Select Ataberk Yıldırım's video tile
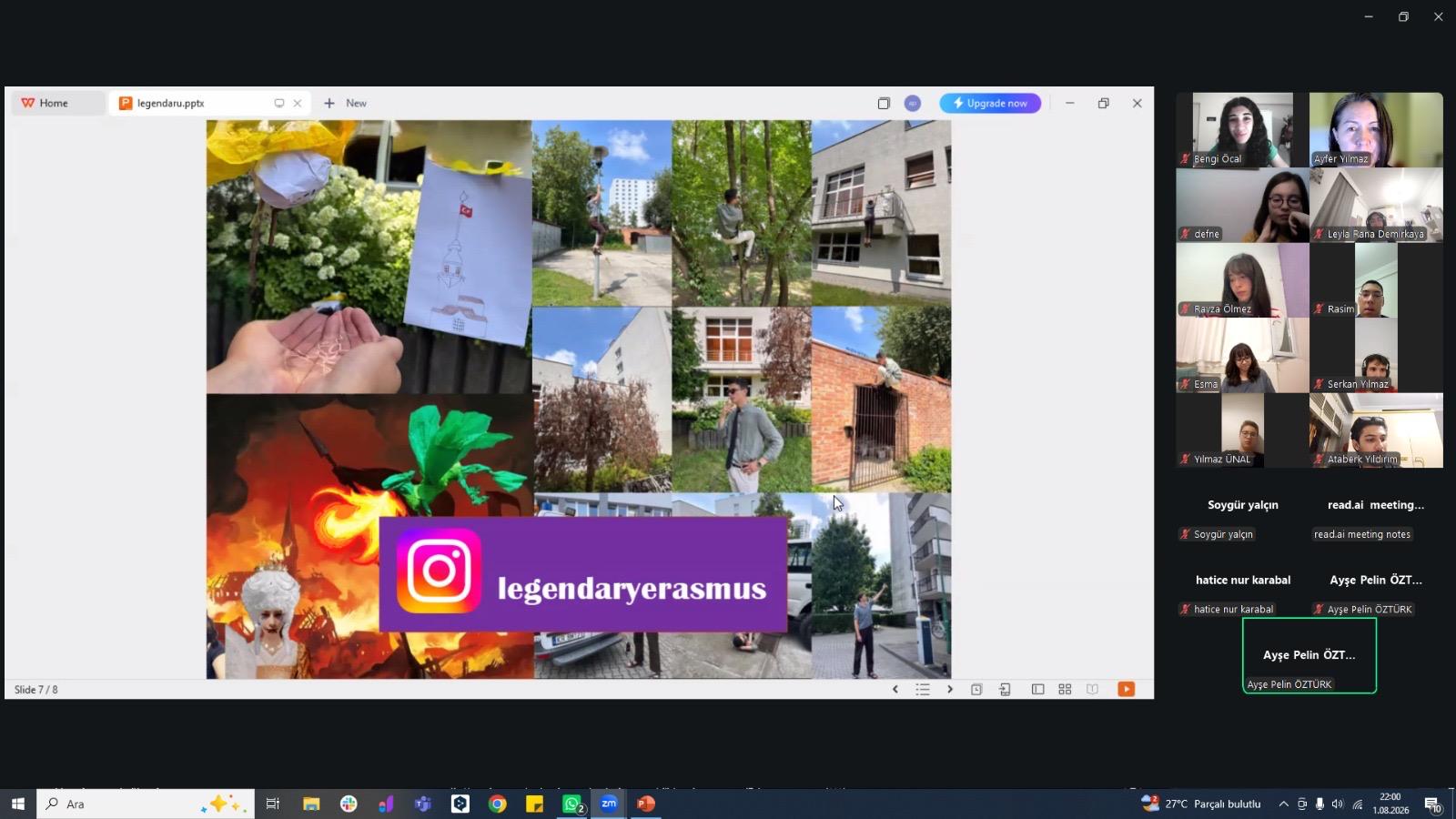Image resolution: width=1456 pixels, height=819 pixels. [1376, 430]
